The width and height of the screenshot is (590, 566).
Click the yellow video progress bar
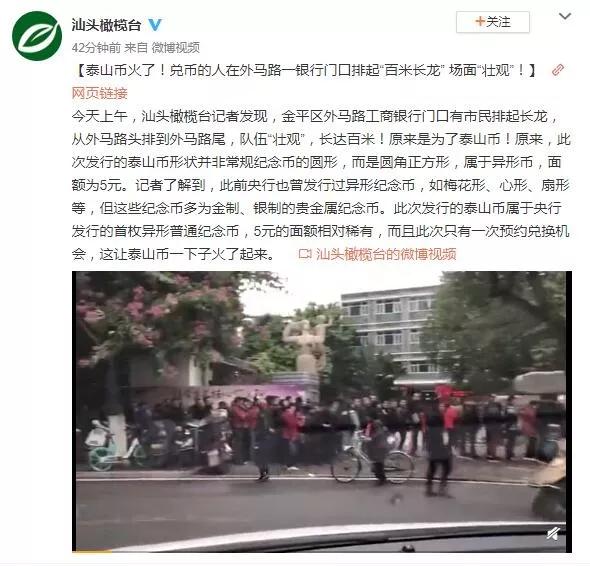[x=92, y=551]
